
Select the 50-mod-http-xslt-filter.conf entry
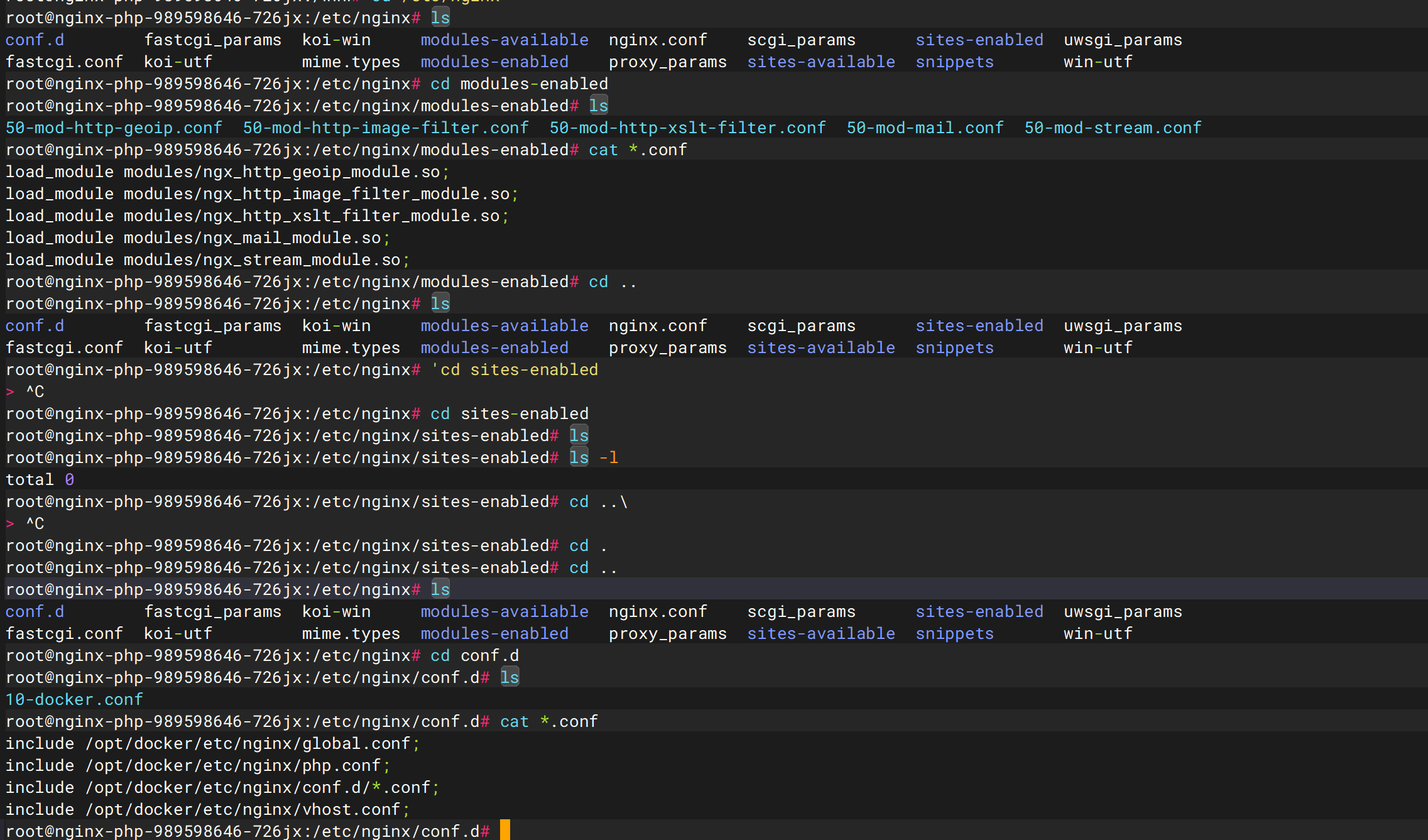click(687, 128)
